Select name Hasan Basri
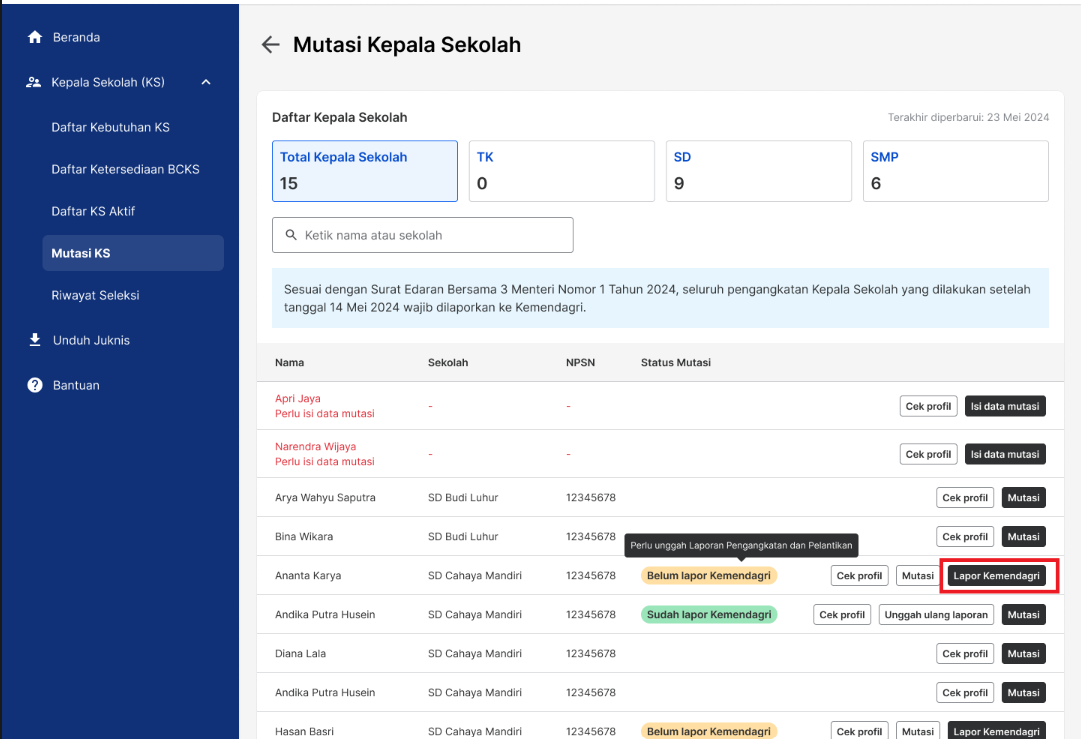This screenshot has height=739, width=1081. click(x=304, y=731)
